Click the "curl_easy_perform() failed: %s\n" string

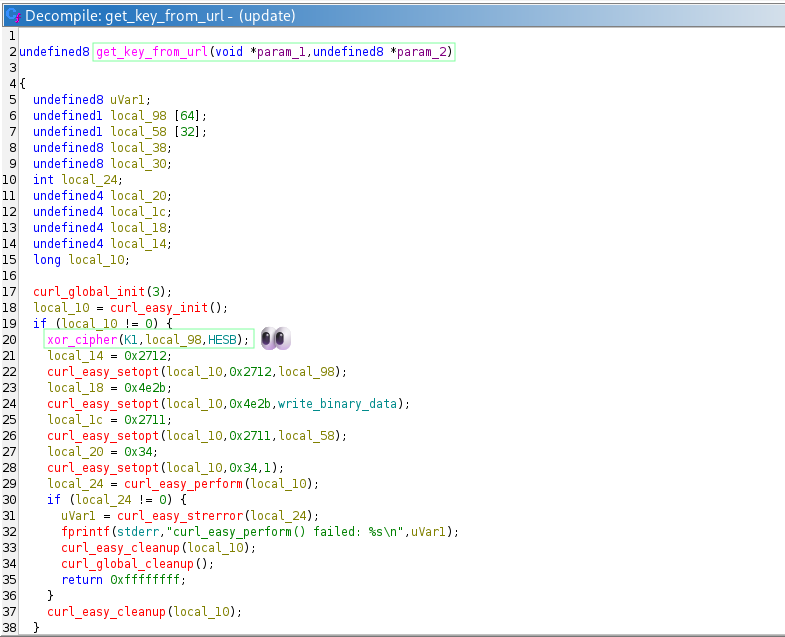coord(285,532)
